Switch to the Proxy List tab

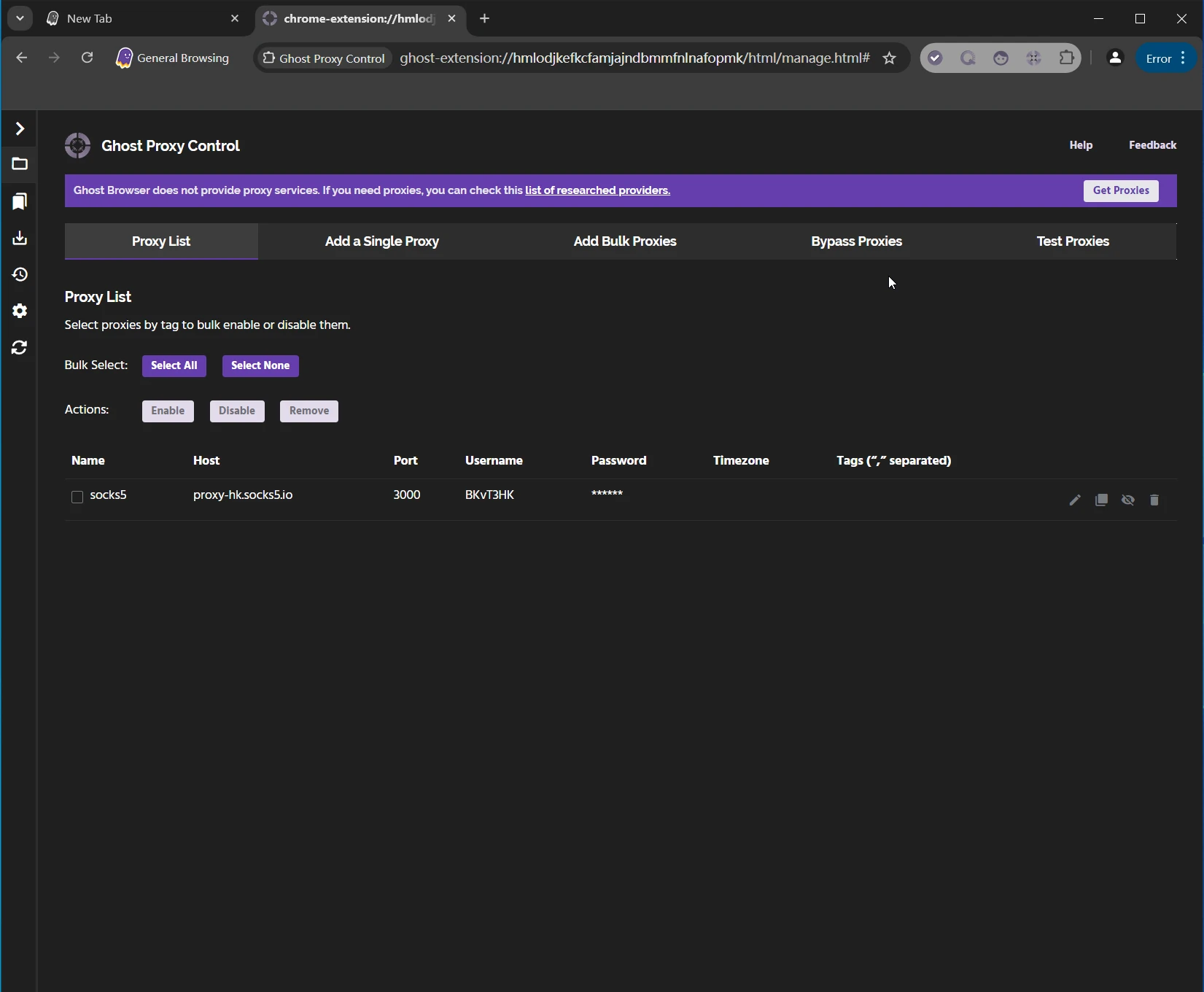click(161, 241)
